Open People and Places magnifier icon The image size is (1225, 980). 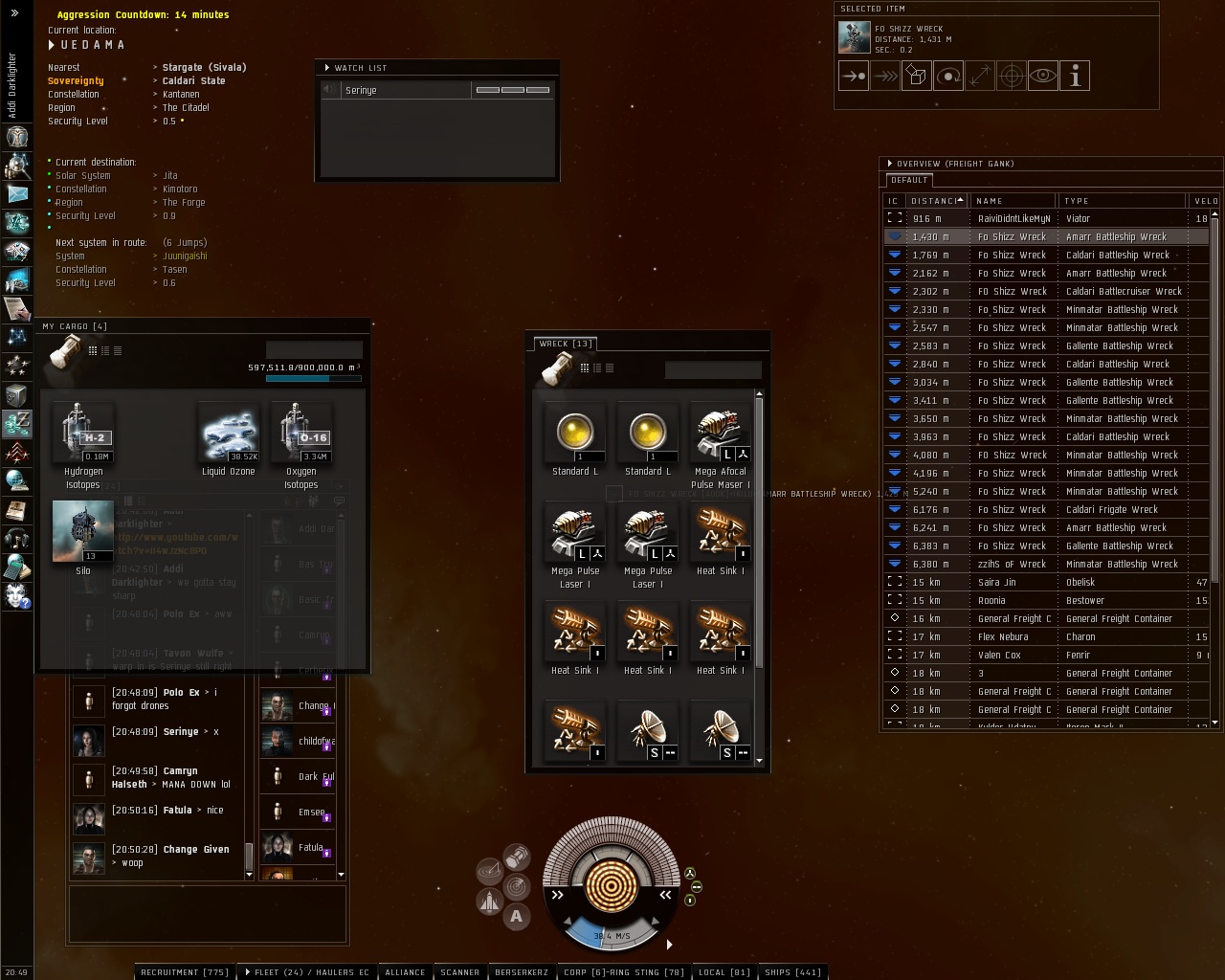17,166
